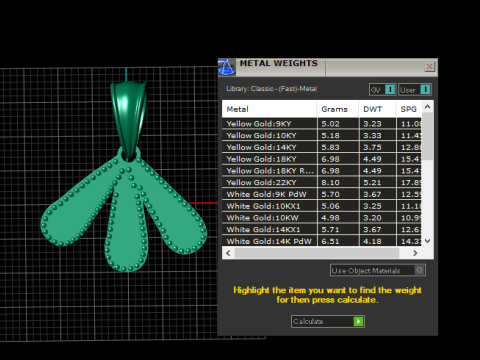Sort by the DWT column header
The height and width of the screenshot is (360, 480).
click(377, 109)
